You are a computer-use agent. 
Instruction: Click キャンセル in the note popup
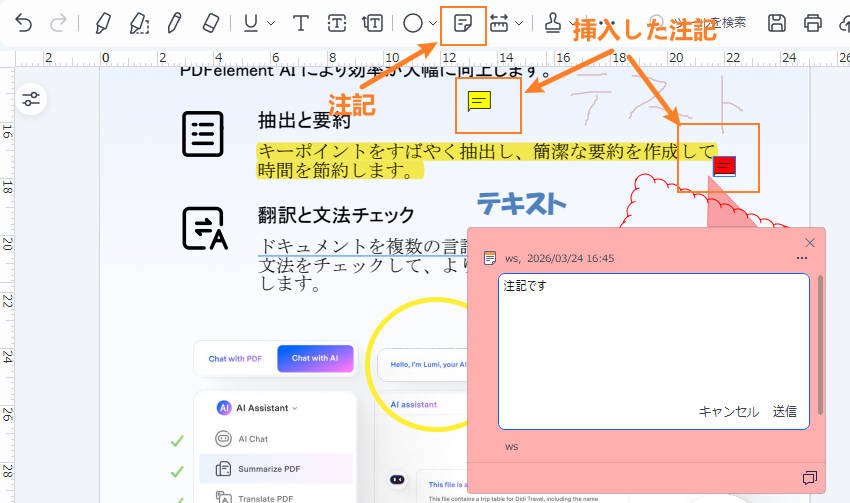pos(729,412)
